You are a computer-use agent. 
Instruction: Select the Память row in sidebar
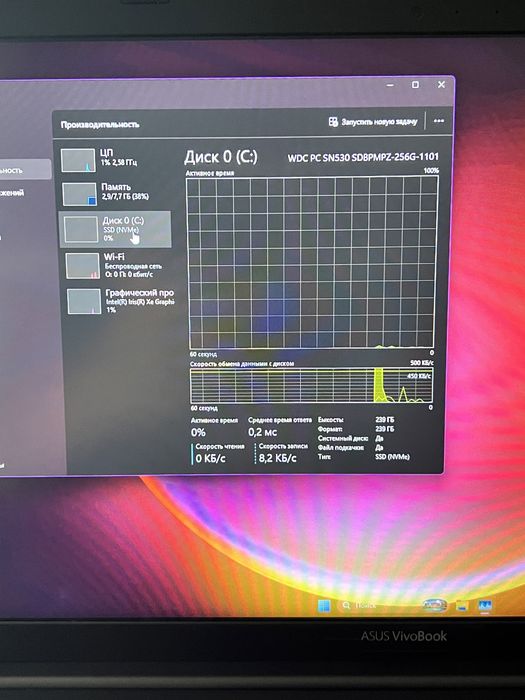coord(115,193)
